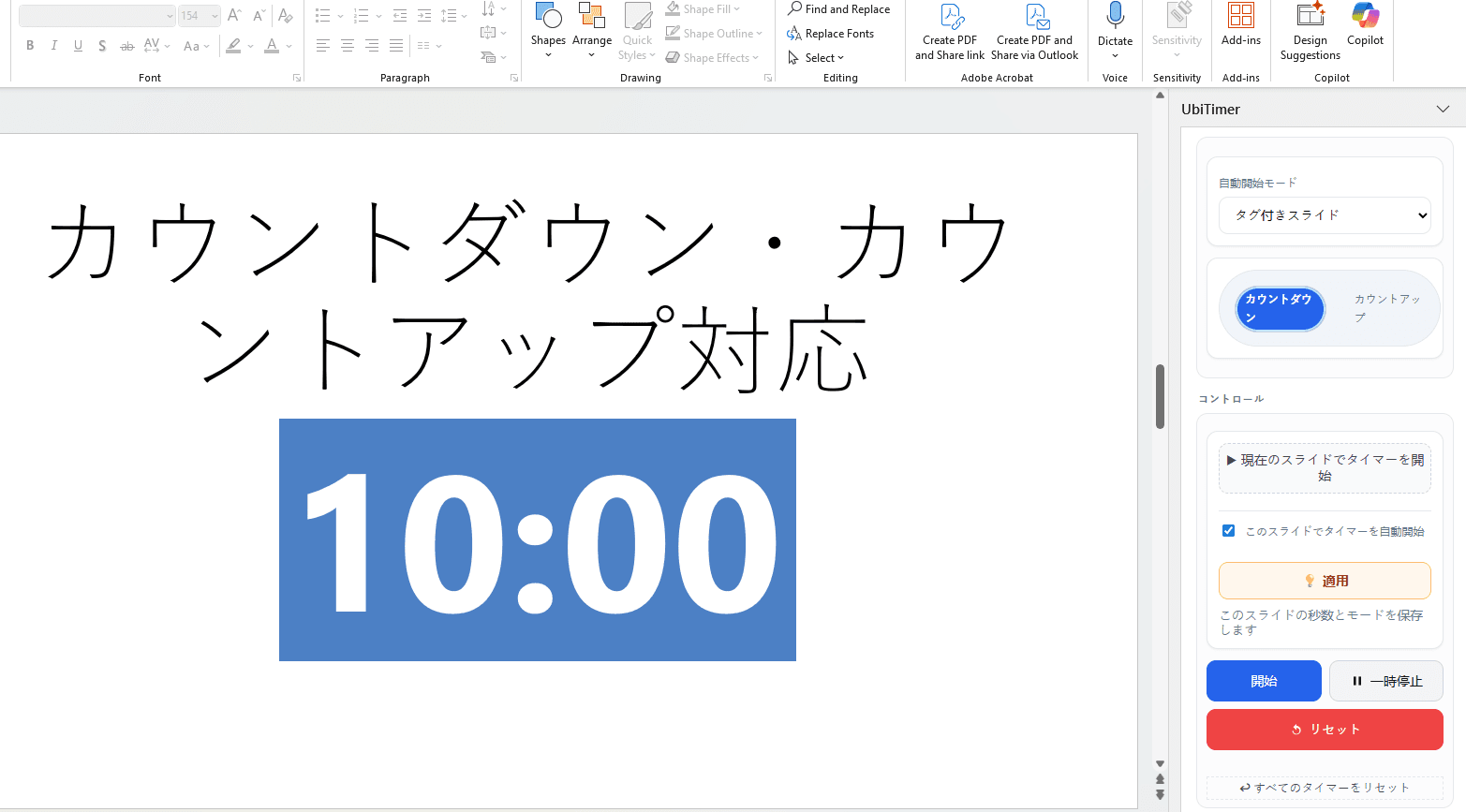The height and width of the screenshot is (812, 1466).
Task: Open the 自動開始モード dropdown
Action: (x=1324, y=214)
